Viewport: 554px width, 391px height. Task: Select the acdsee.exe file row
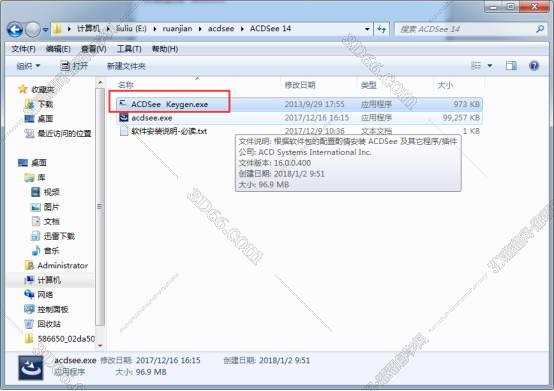tap(299, 118)
